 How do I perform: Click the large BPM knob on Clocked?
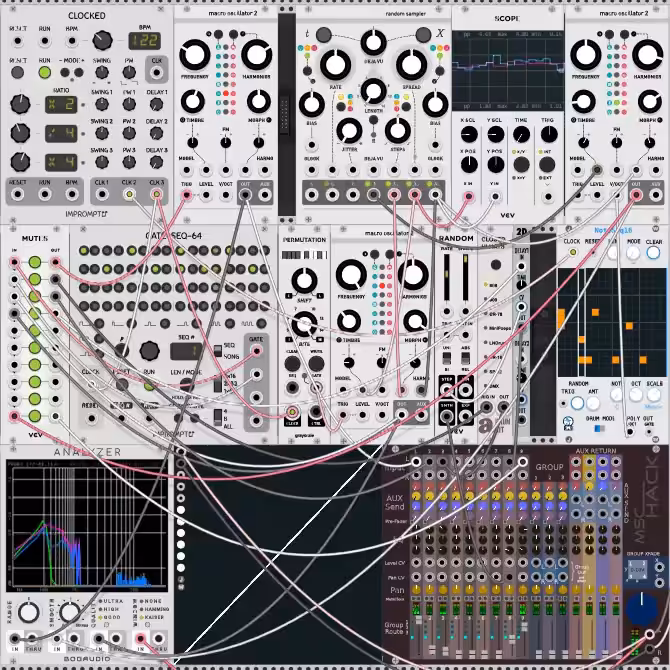pyautogui.click(x=102, y=41)
